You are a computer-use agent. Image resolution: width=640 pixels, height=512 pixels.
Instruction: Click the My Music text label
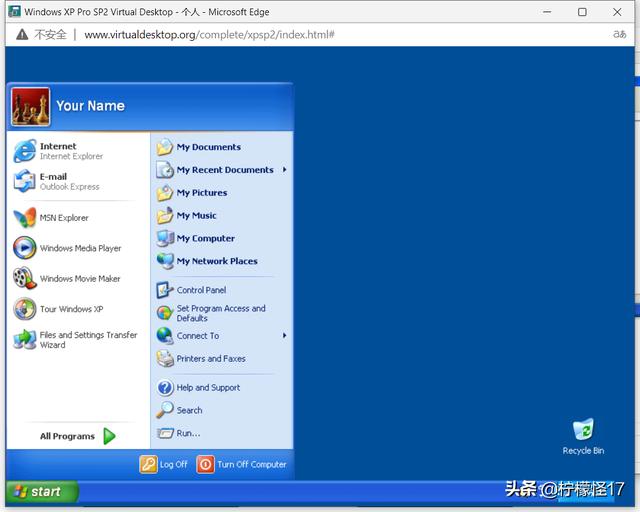point(196,216)
